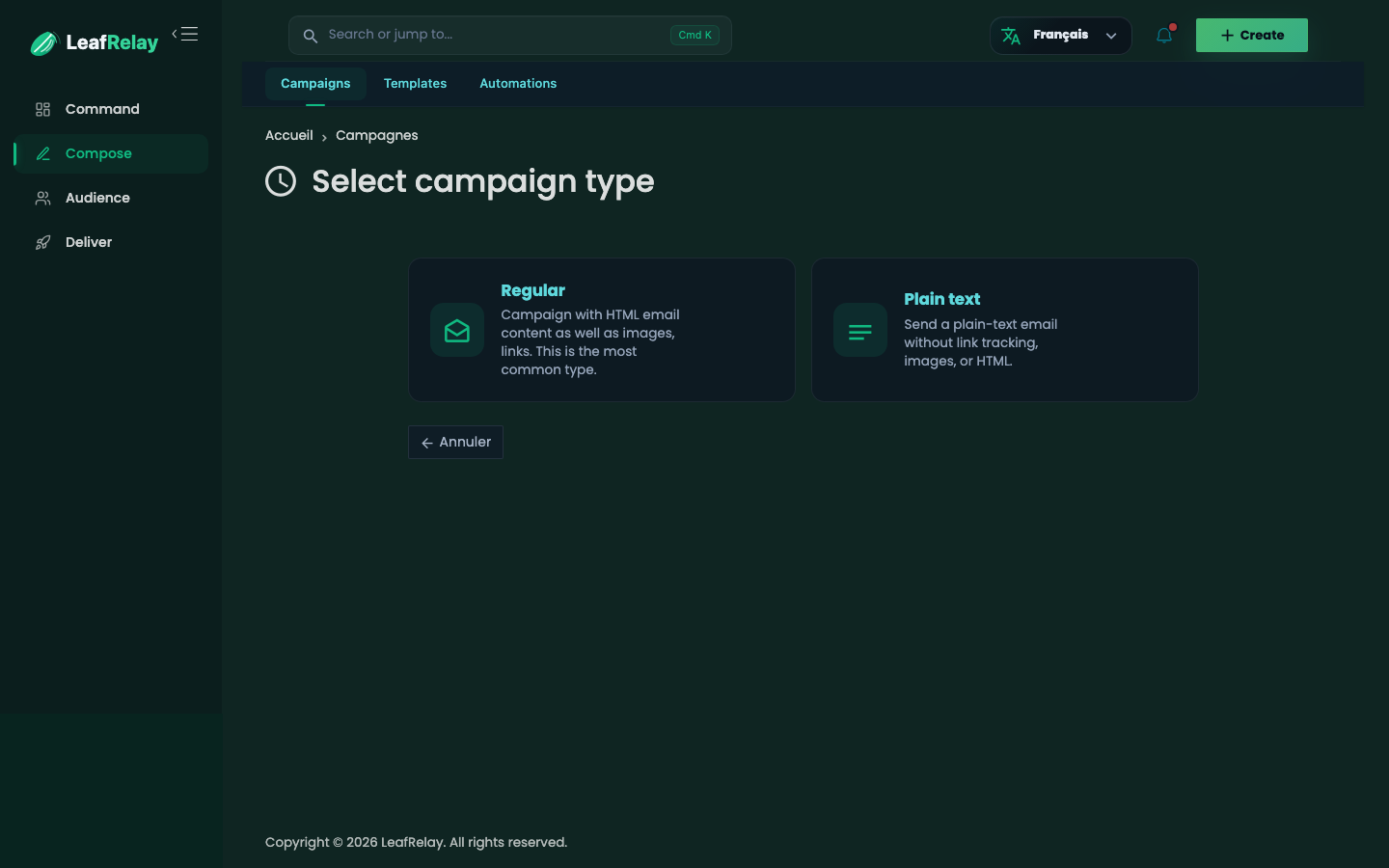Click the Regular campaign envelope icon
Screen dimensions: 1389x868
click(x=457, y=330)
